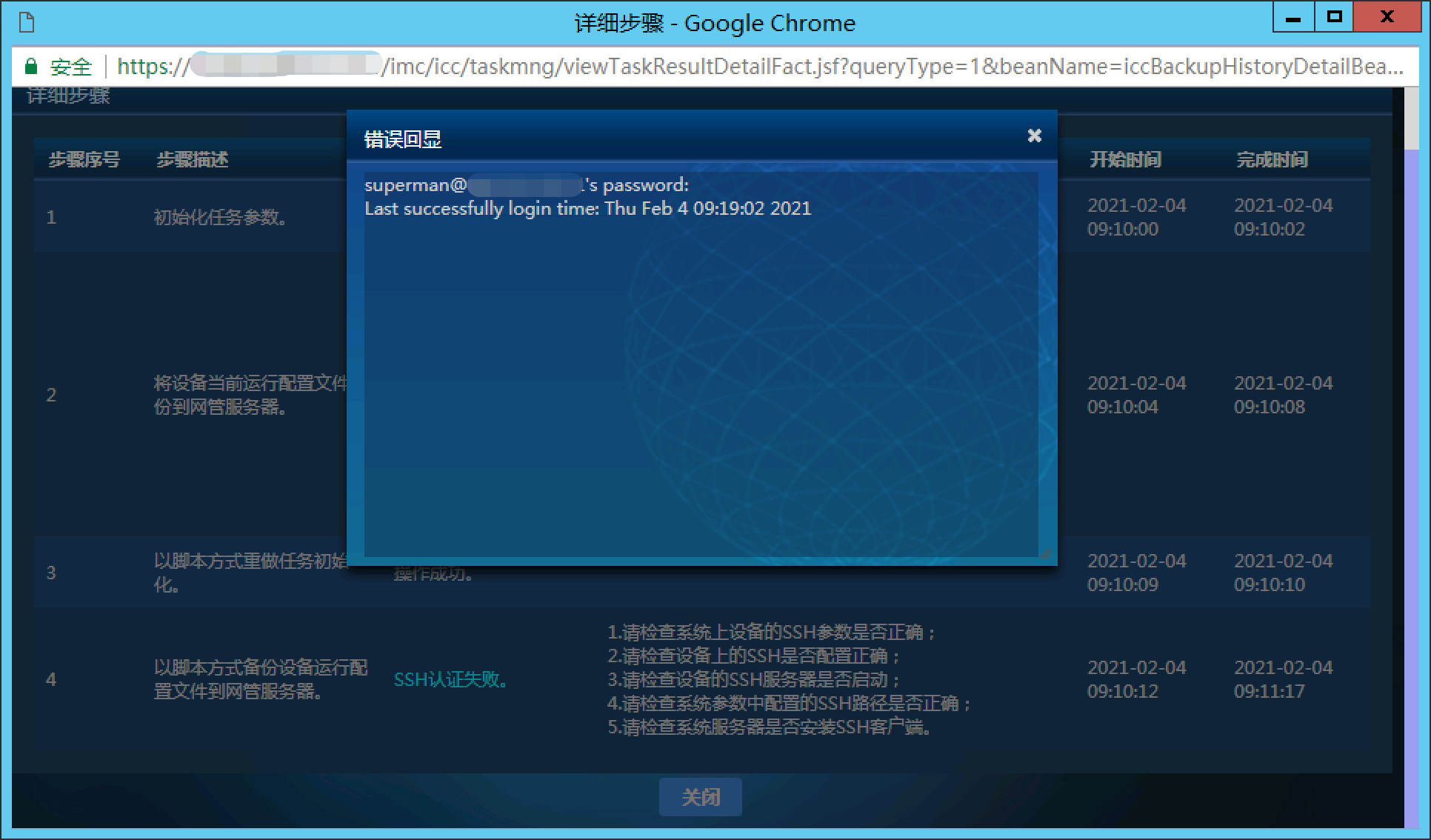Screen dimensions: 1431x840
Task: Click the 安全 security label
Action: (70, 67)
